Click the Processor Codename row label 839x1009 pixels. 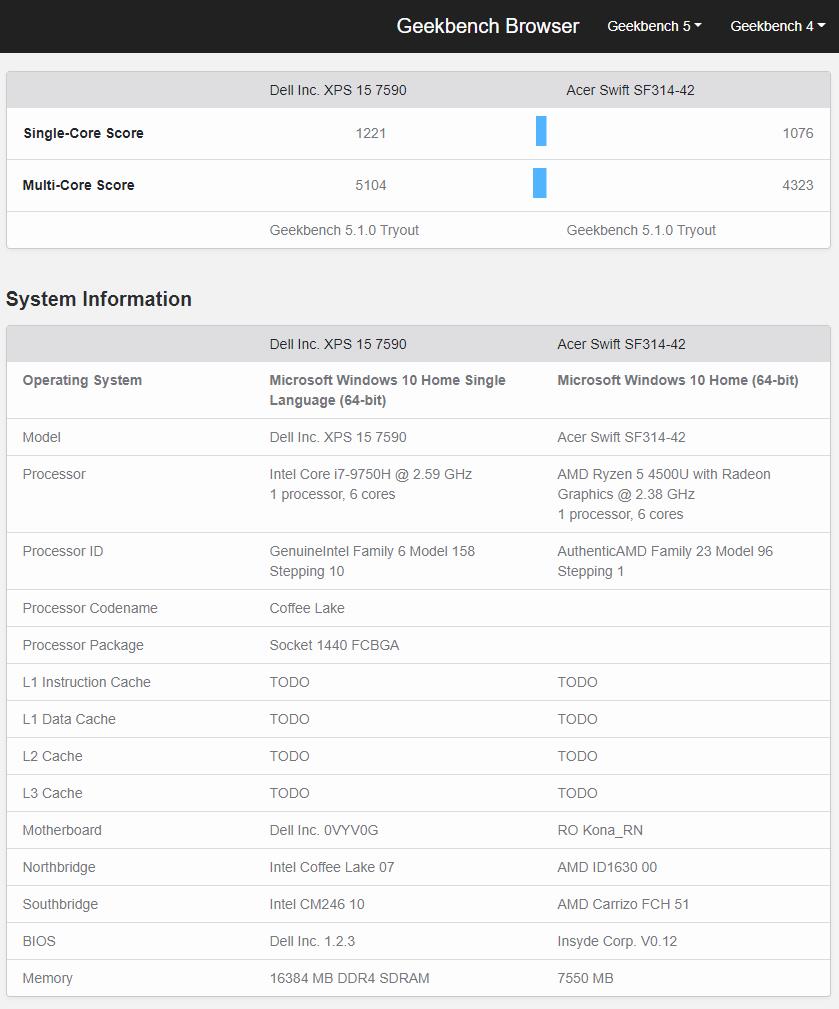pos(90,608)
